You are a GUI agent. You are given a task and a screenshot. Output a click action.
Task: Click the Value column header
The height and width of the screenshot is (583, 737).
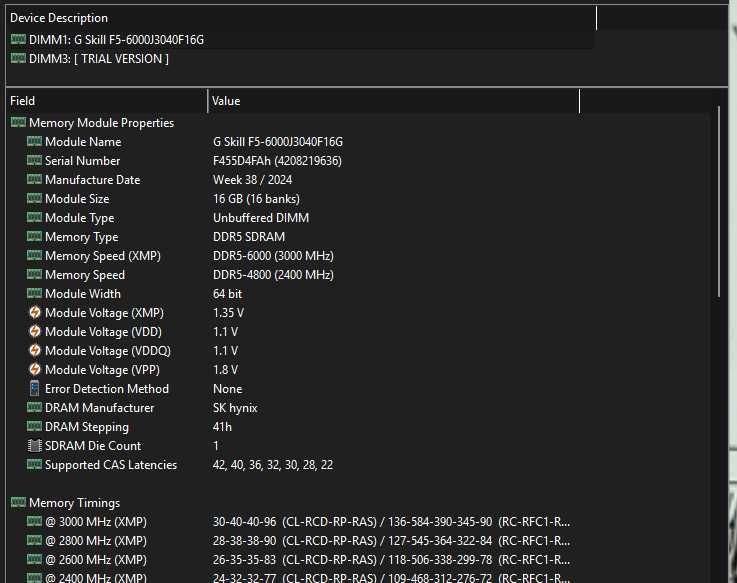394,101
